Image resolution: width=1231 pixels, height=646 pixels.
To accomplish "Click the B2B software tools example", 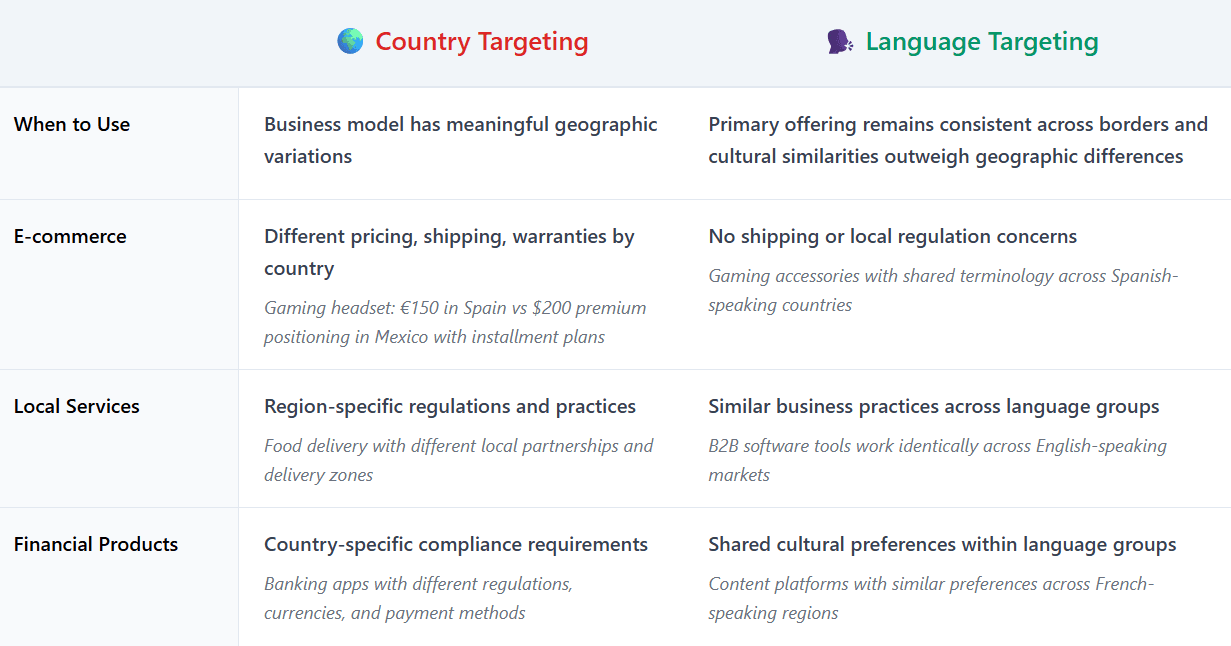I will (937, 460).
